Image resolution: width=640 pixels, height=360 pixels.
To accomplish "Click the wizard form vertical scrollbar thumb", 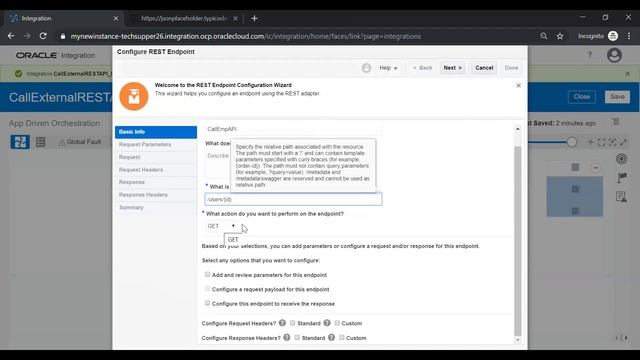I will (x=518, y=241).
